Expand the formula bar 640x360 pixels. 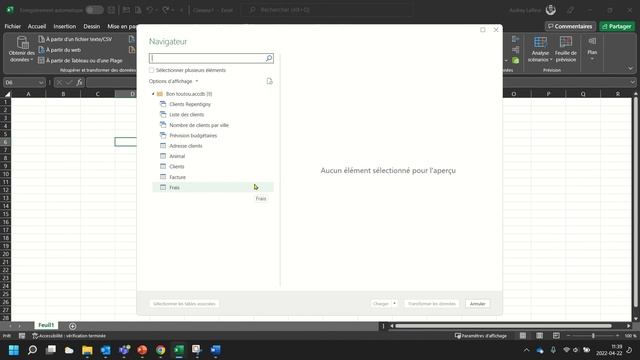click(x=632, y=82)
